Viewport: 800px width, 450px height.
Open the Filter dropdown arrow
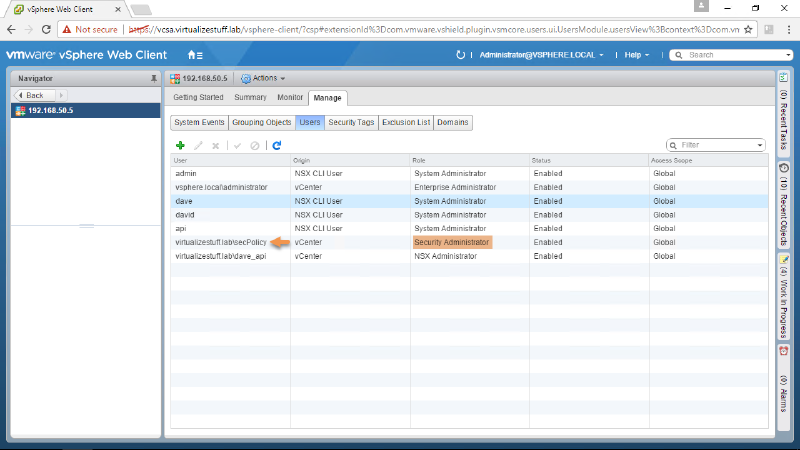click(x=759, y=145)
